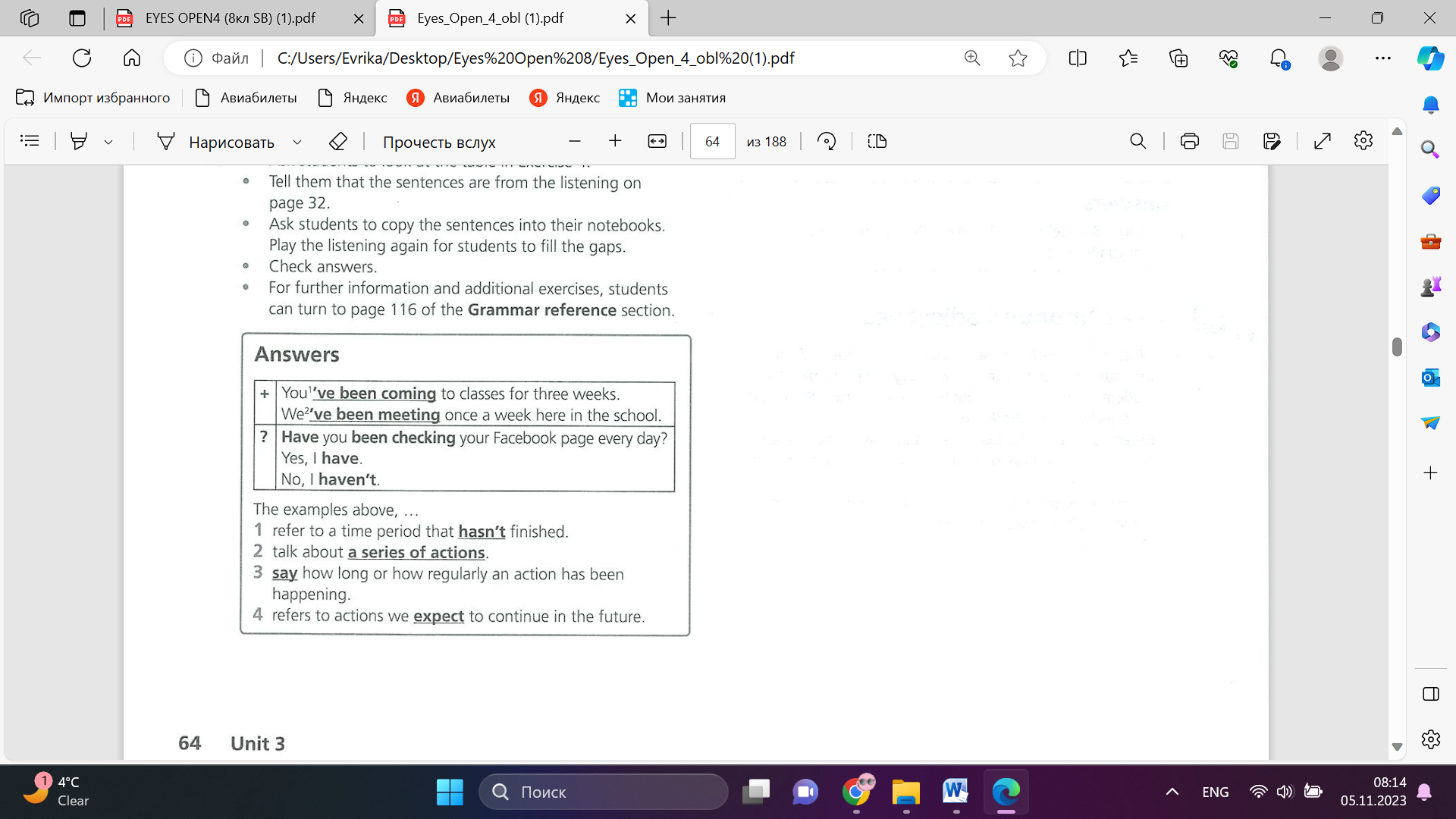Viewport: 1456px width, 819px height.
Task: Open the PDF search magnifier
Action: [1137, 142]
